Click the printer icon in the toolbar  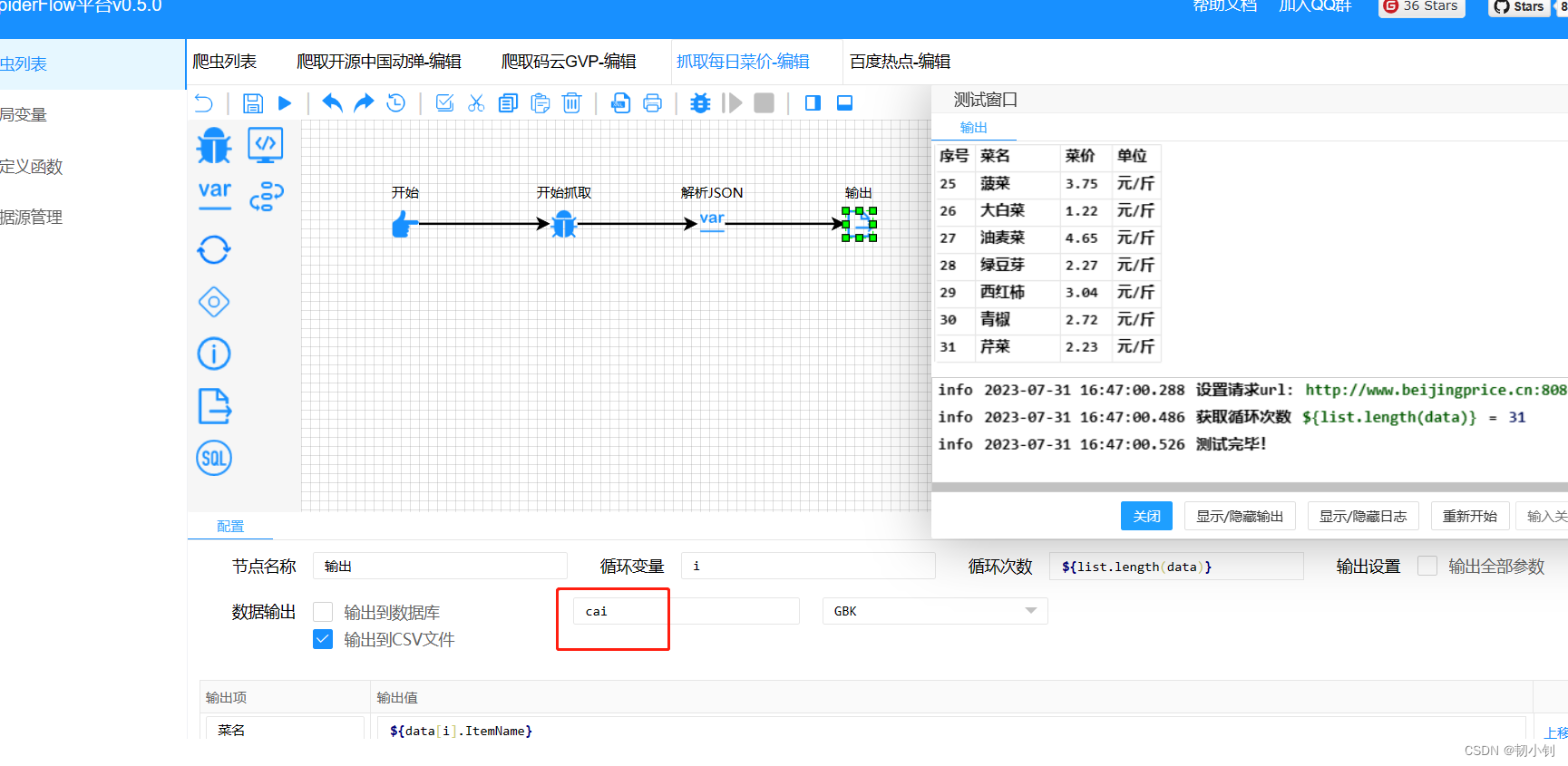652,103
